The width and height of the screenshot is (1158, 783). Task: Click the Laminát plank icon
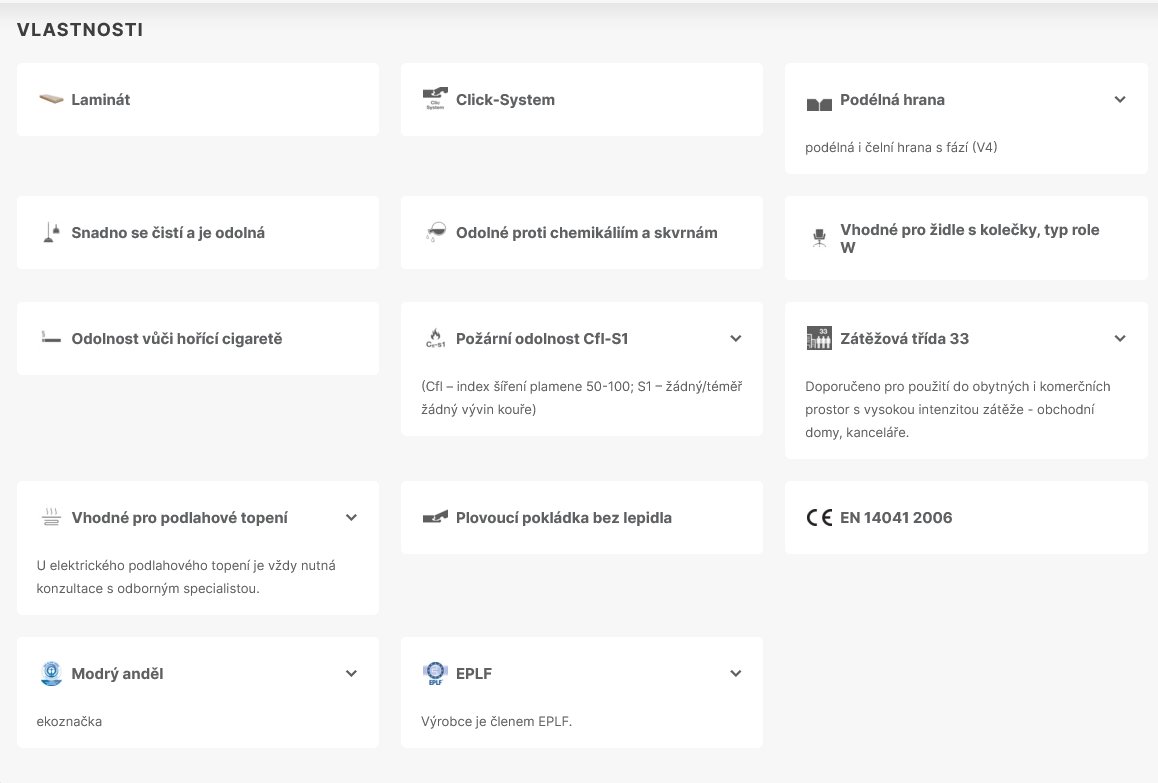tap(51, 100)
